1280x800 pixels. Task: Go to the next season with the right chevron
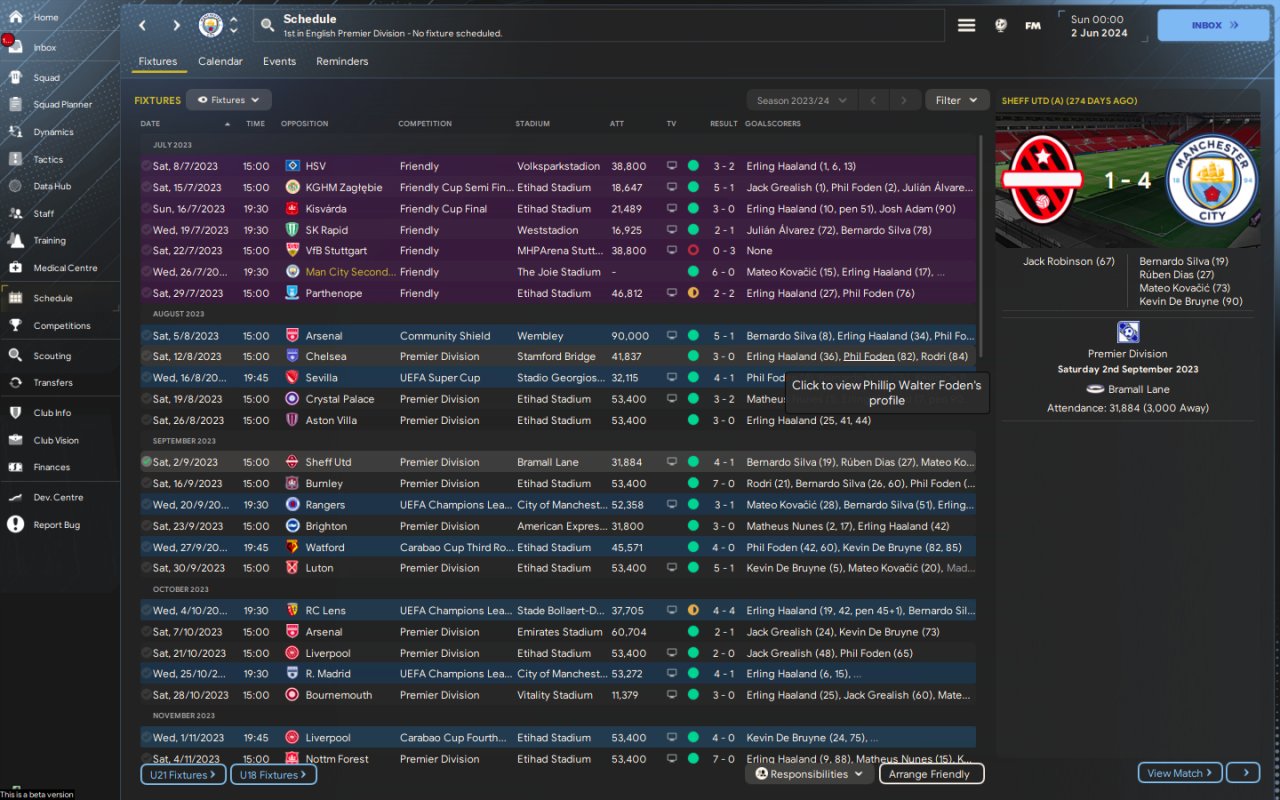tap(904, 100)
